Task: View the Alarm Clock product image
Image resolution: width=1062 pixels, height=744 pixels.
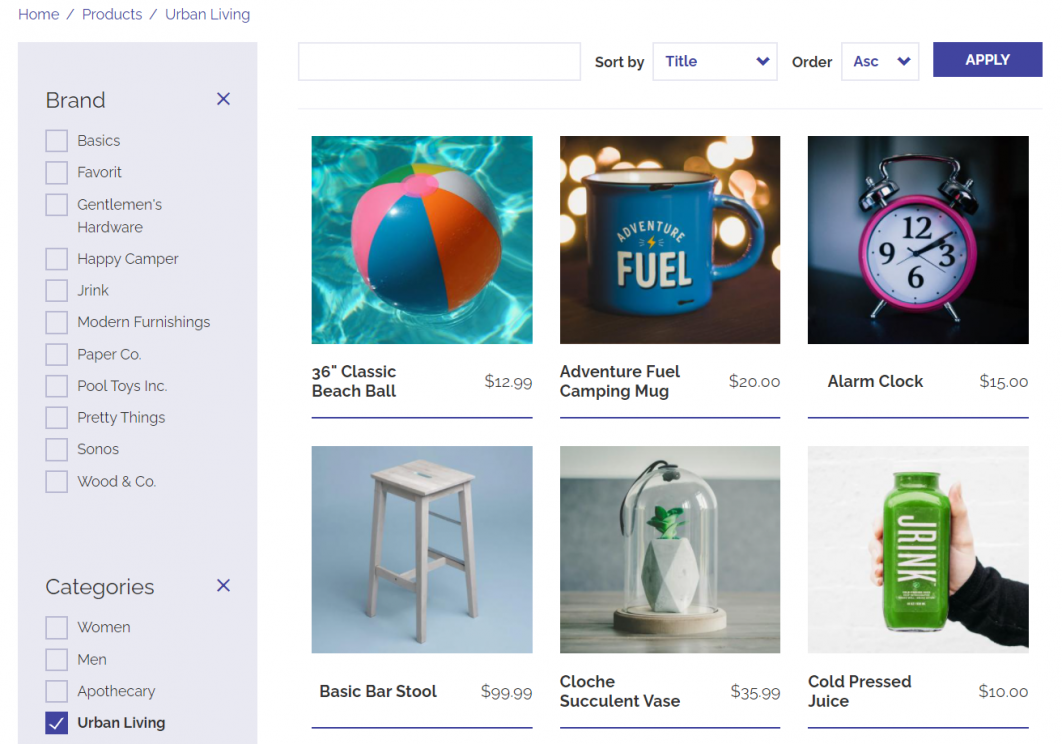Action: coord(917,239)
